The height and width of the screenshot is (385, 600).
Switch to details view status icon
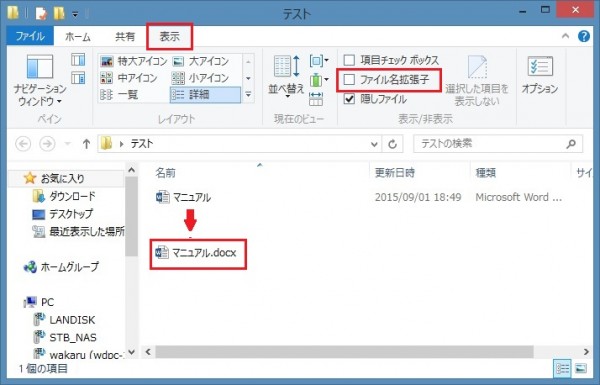pyautogui.click(x=562, y=369)
